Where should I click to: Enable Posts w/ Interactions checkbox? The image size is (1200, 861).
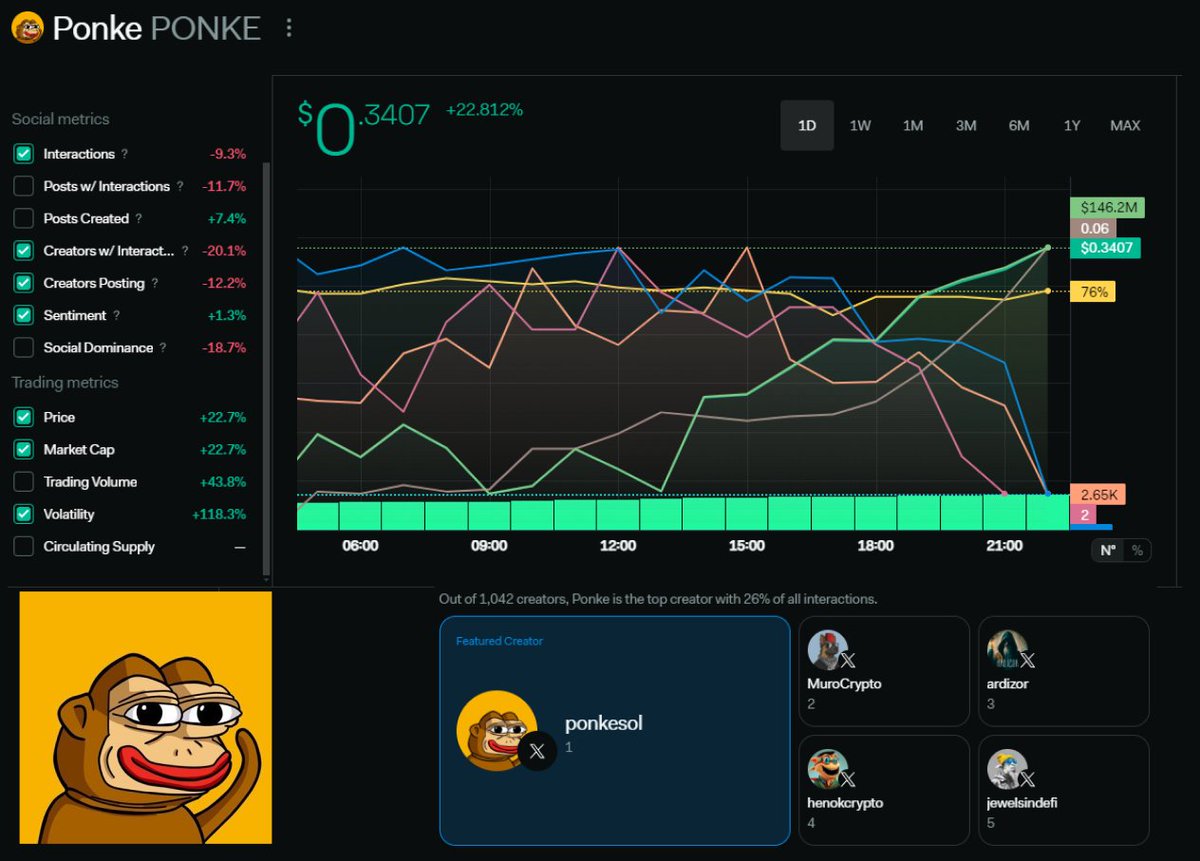click(x=23, y=186)
